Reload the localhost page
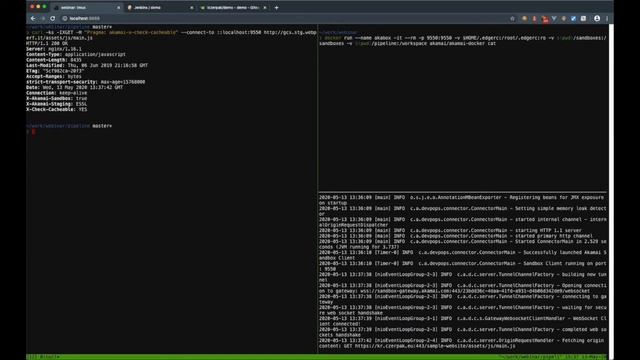Screen dimensions: 640x360 tap(53, 18)
